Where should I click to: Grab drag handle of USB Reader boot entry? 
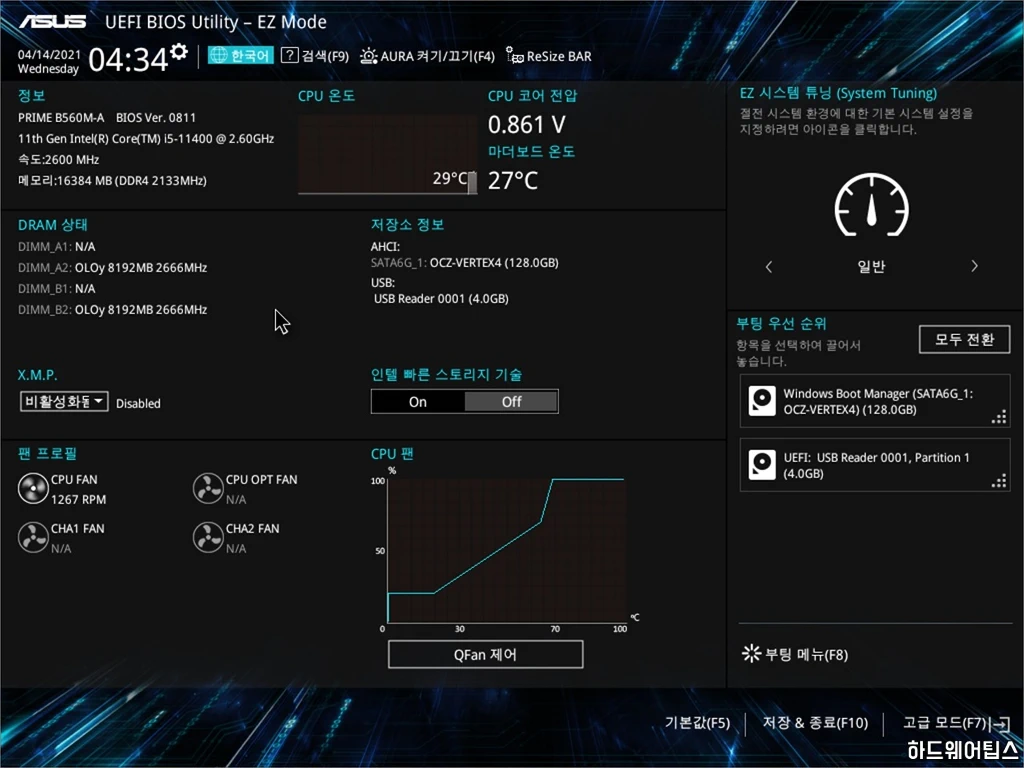click(999, 481)
